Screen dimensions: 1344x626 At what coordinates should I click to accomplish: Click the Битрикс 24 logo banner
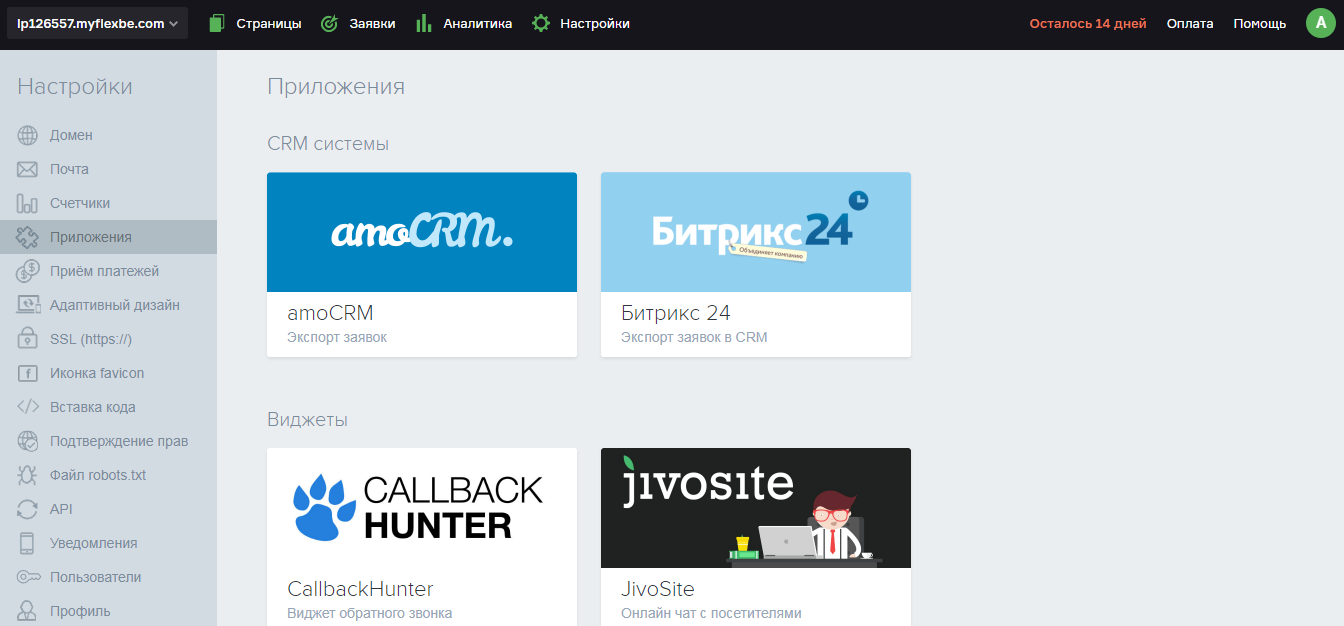tap(756, 232)
